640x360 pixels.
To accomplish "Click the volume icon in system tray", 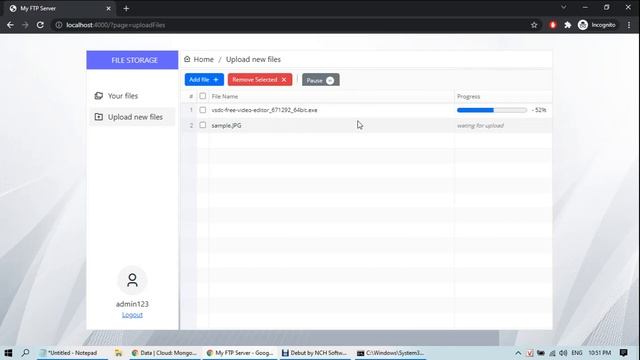I will point(563,353).
